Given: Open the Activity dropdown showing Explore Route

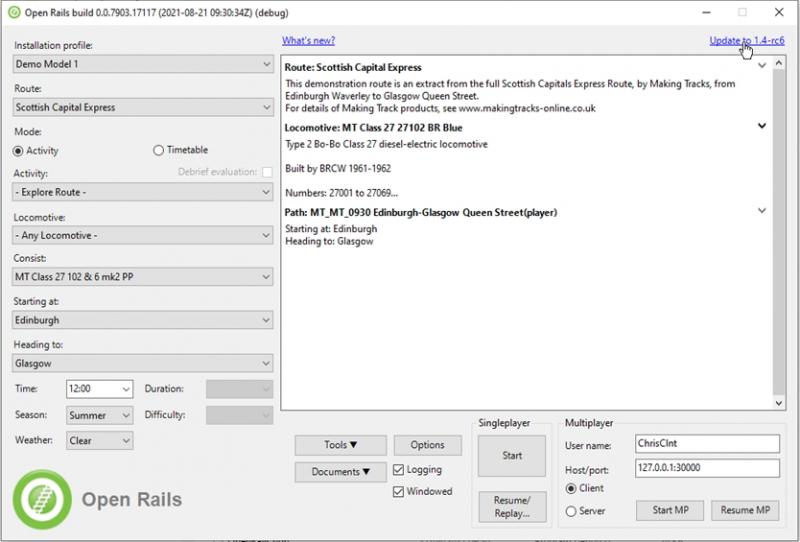Looking at the screenshot, I should (143, 192).
